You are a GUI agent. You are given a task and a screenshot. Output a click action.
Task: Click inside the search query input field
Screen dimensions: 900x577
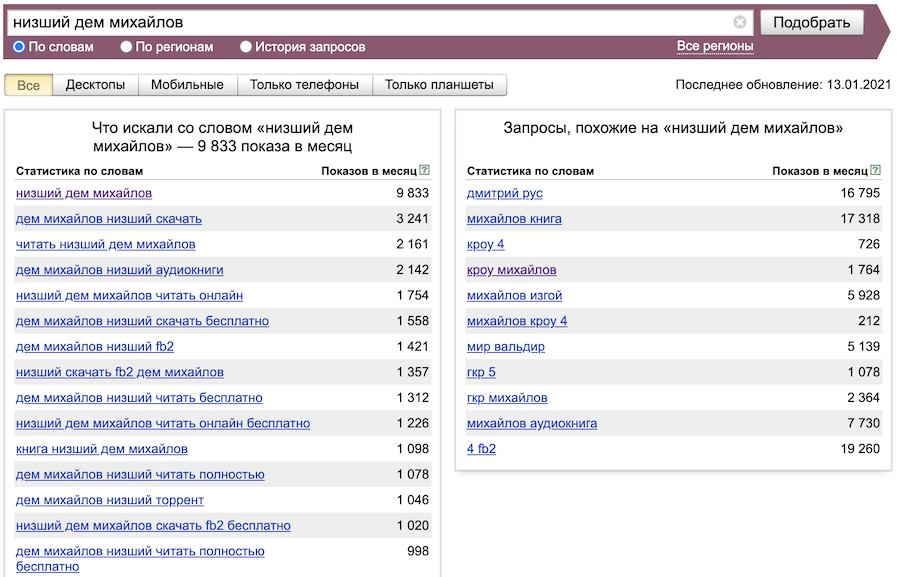click(370, 22)
